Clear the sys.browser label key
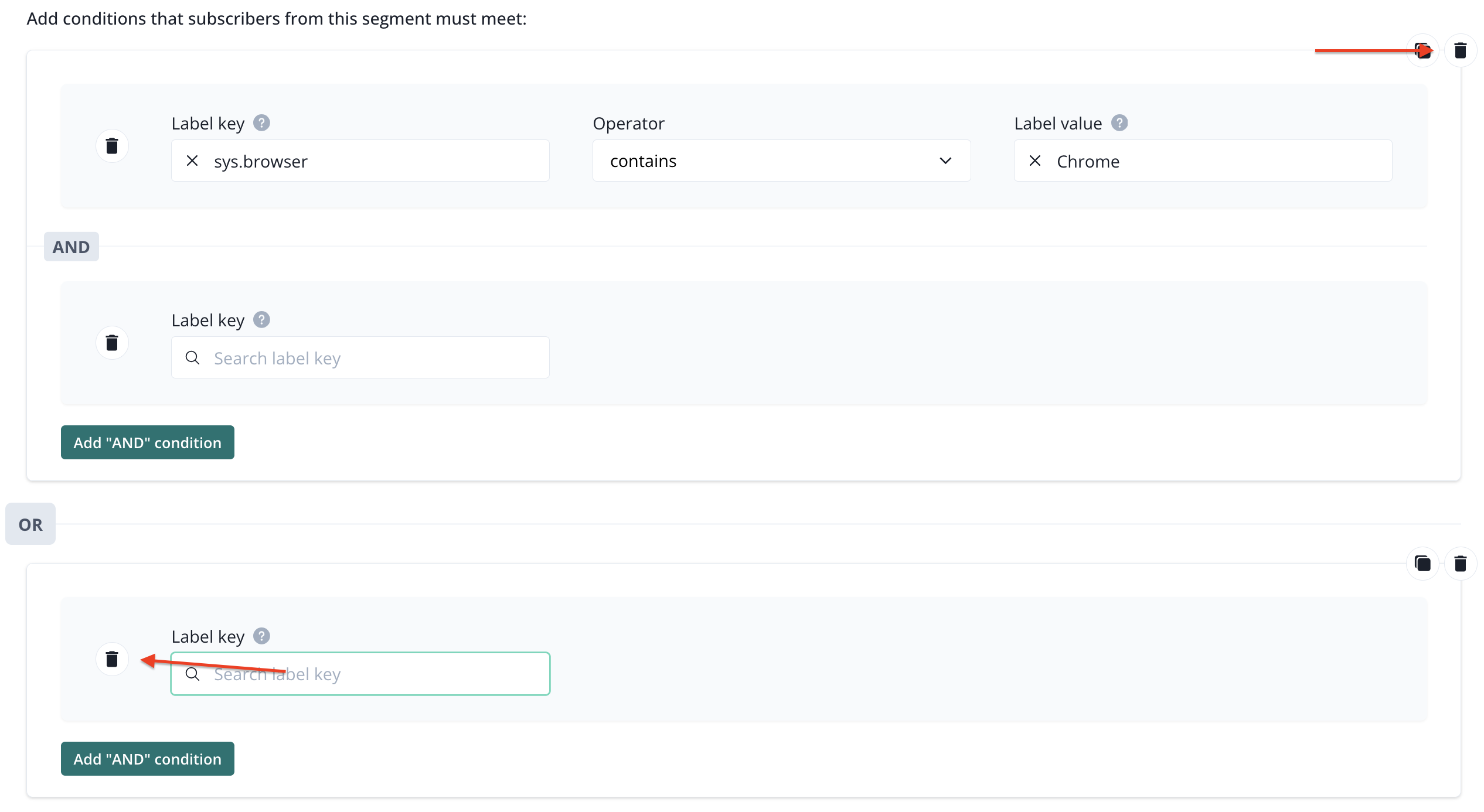The height and width of the screenshot is (812, 1484). tap(192, 161)
